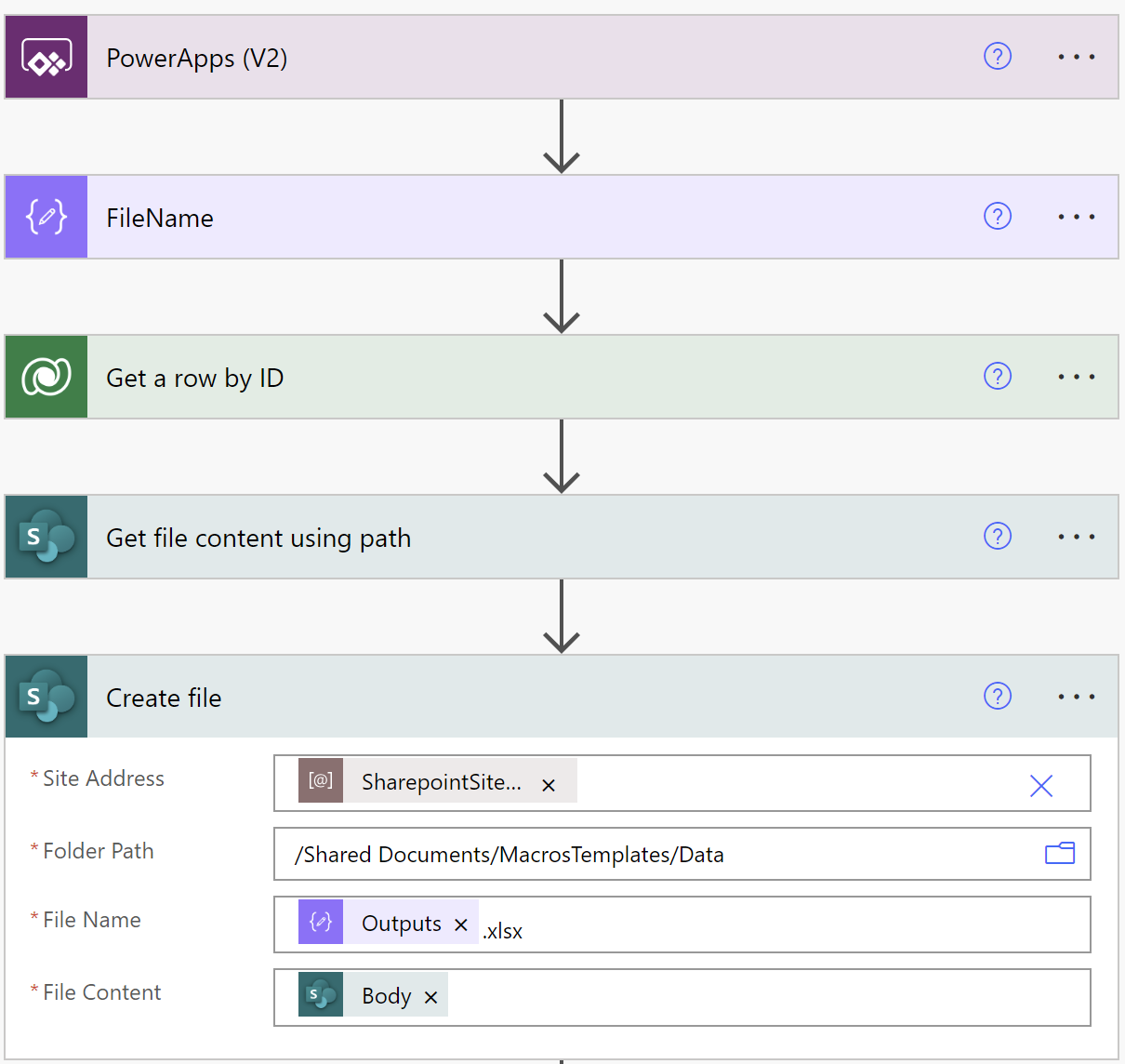The width and height of the screenshot is (1125, 1064).
Task: Open help for the FileName action
Action: (x=997, y=217)
